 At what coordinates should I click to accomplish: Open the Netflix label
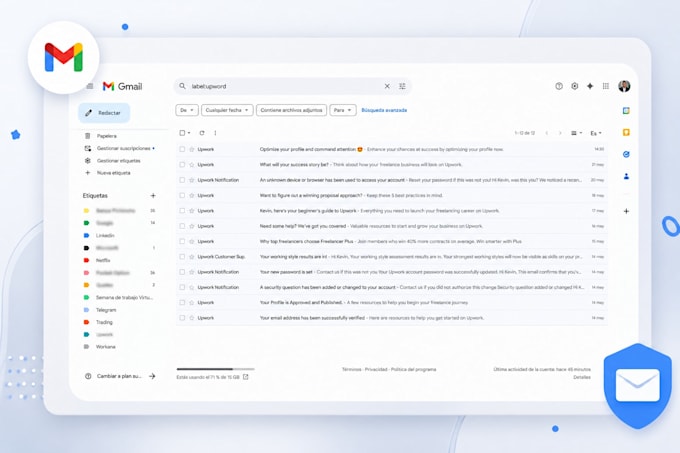tap(103, 260)
